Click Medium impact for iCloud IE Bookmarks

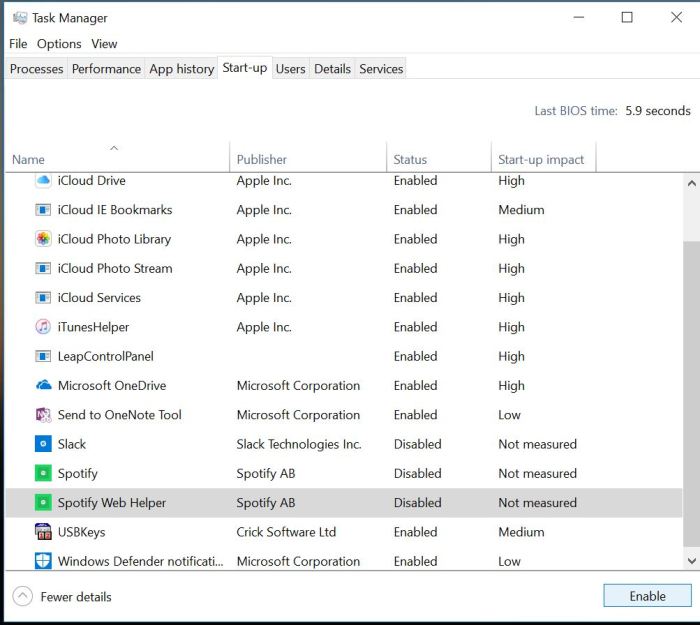[x=521, y=210]
